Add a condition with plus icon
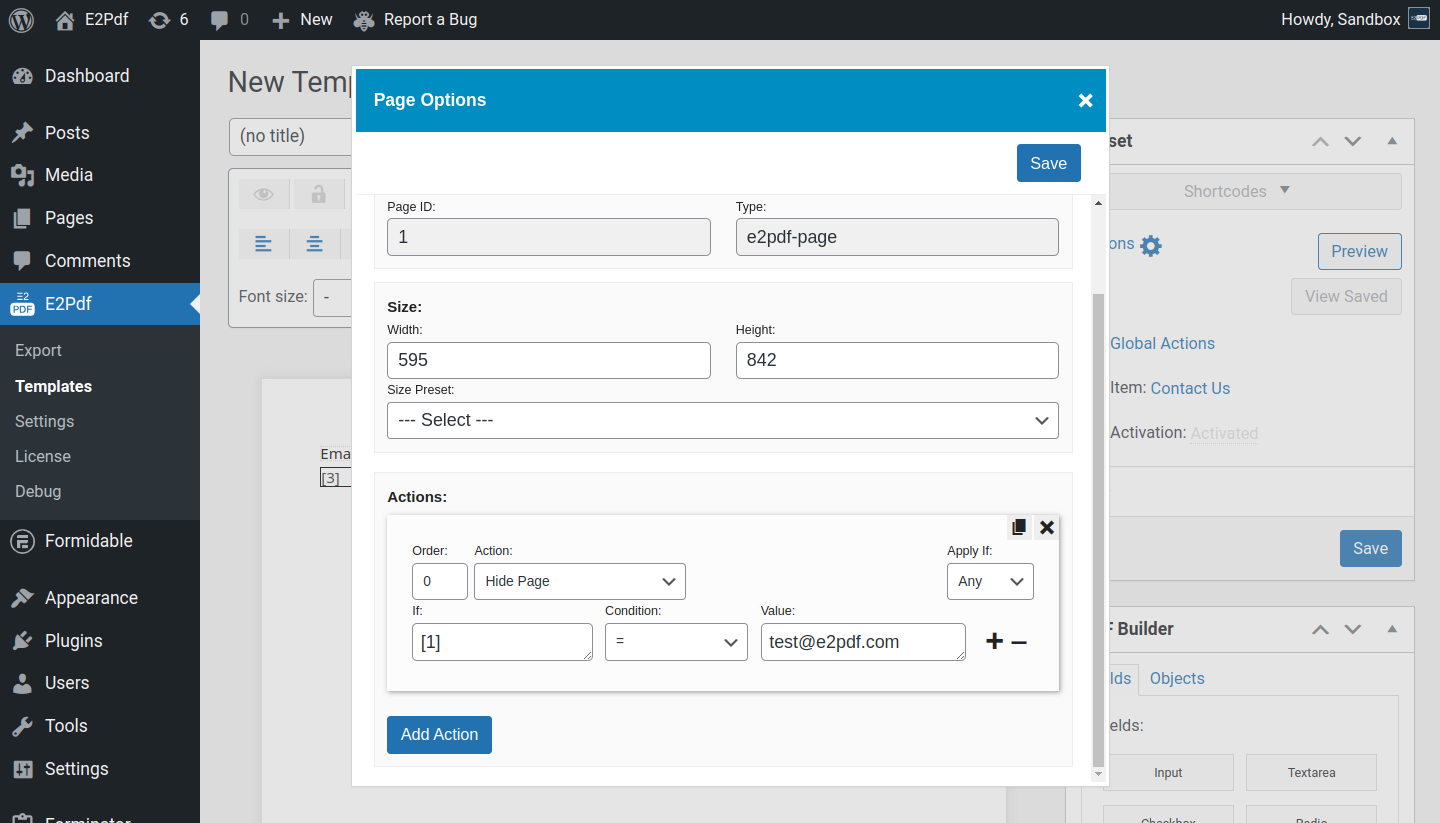This screenshot has width=1440, height=823. pos(994,642)
